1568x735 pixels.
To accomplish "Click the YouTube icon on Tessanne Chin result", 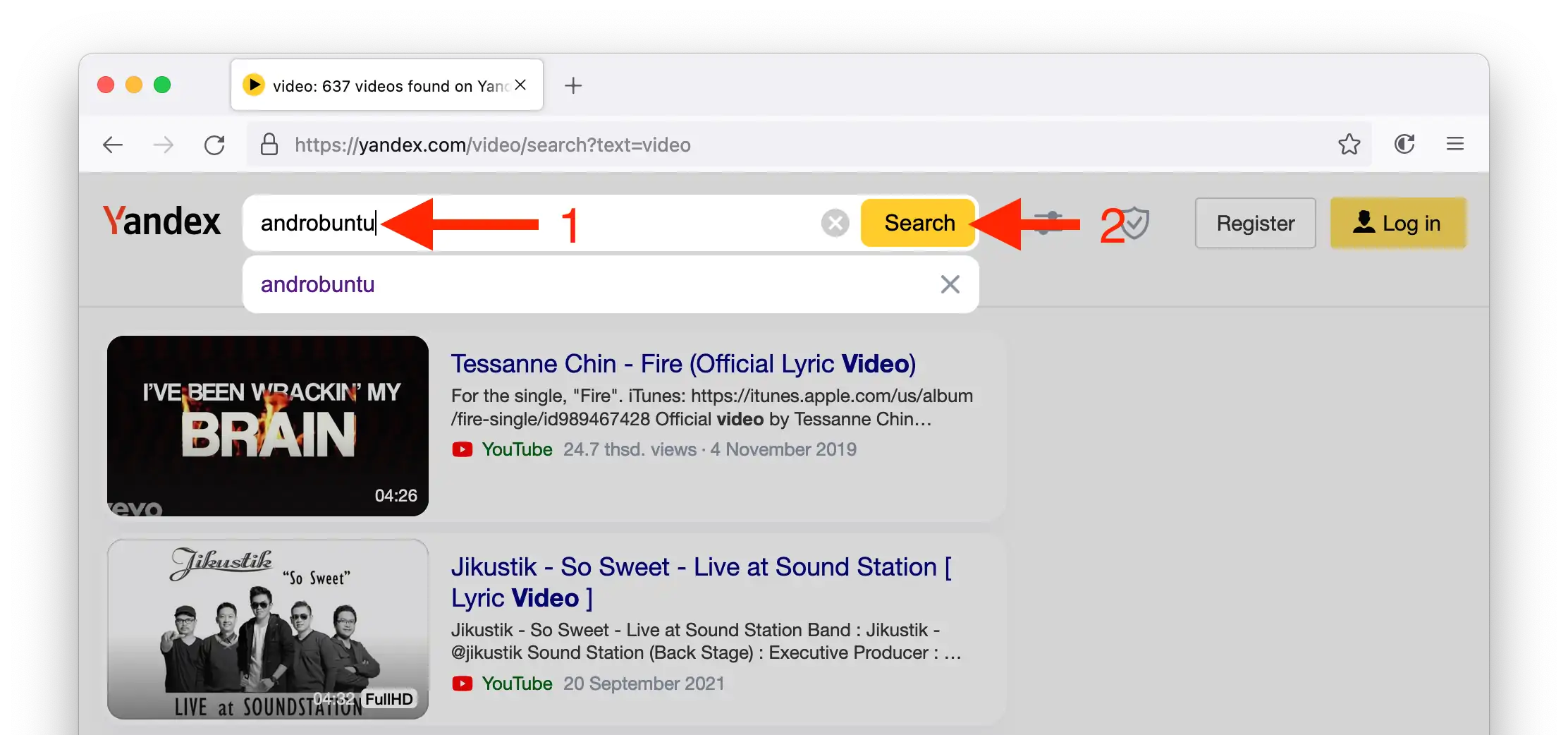I will click(x=463, y=449).
